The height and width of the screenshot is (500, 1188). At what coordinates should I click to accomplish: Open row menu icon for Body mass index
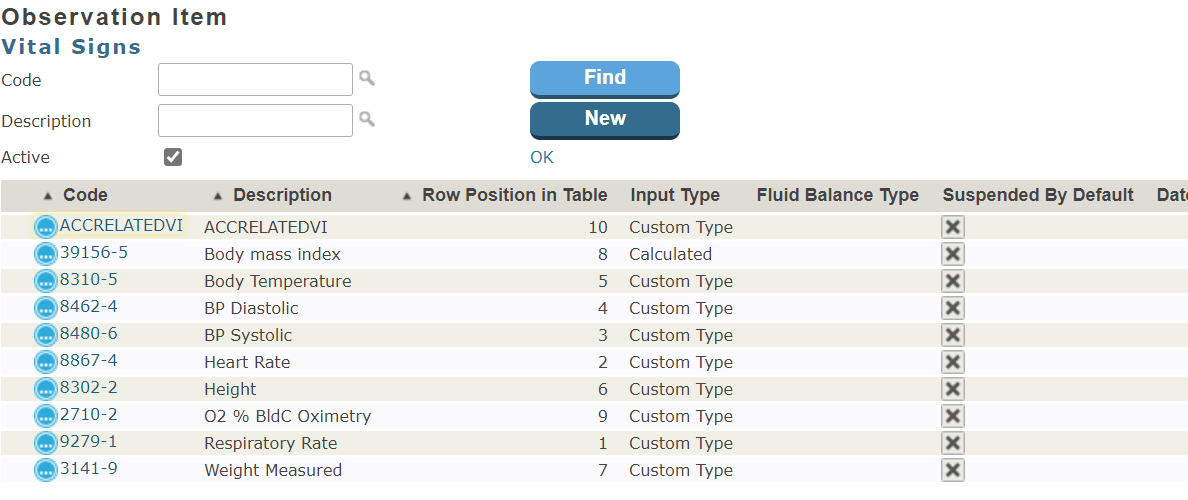(x=46, y=254)
